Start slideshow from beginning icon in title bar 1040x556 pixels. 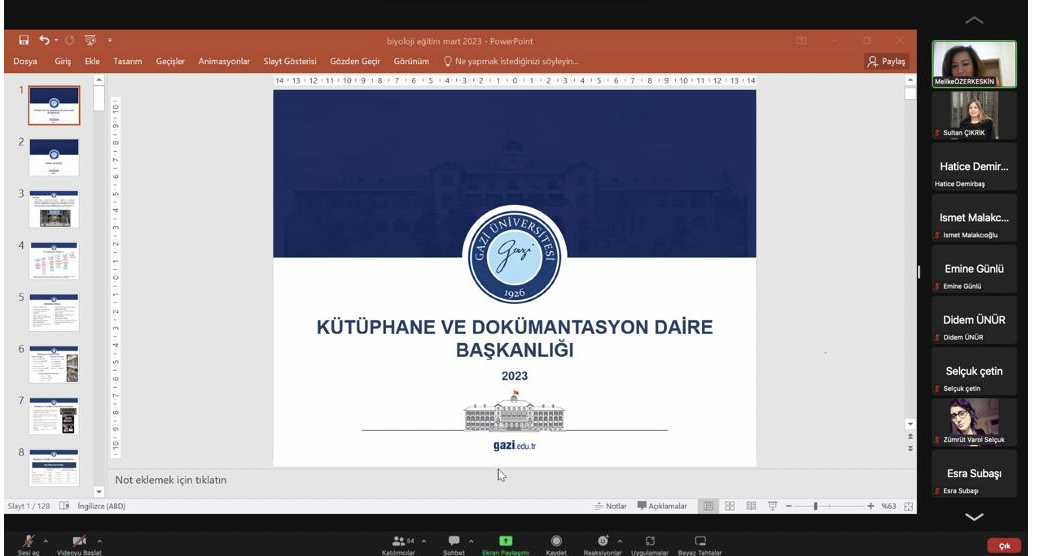[x=90, y=40]
